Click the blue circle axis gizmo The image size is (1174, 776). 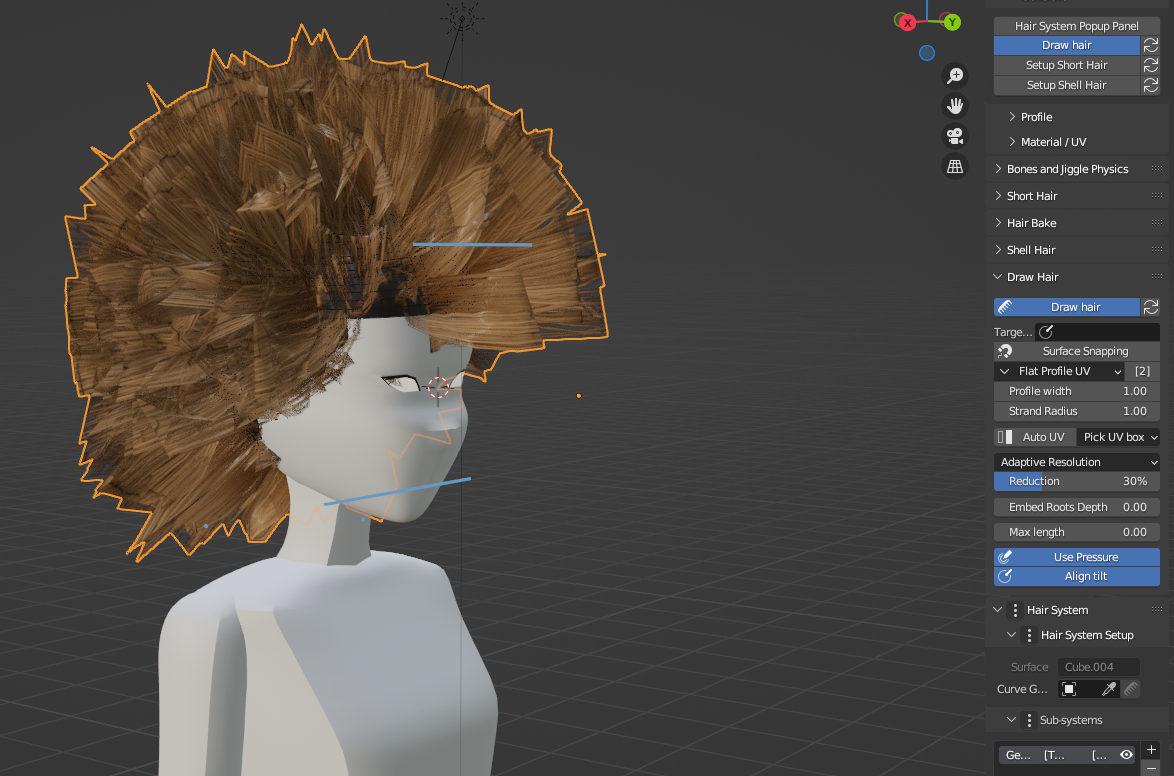tap(927, 53)
